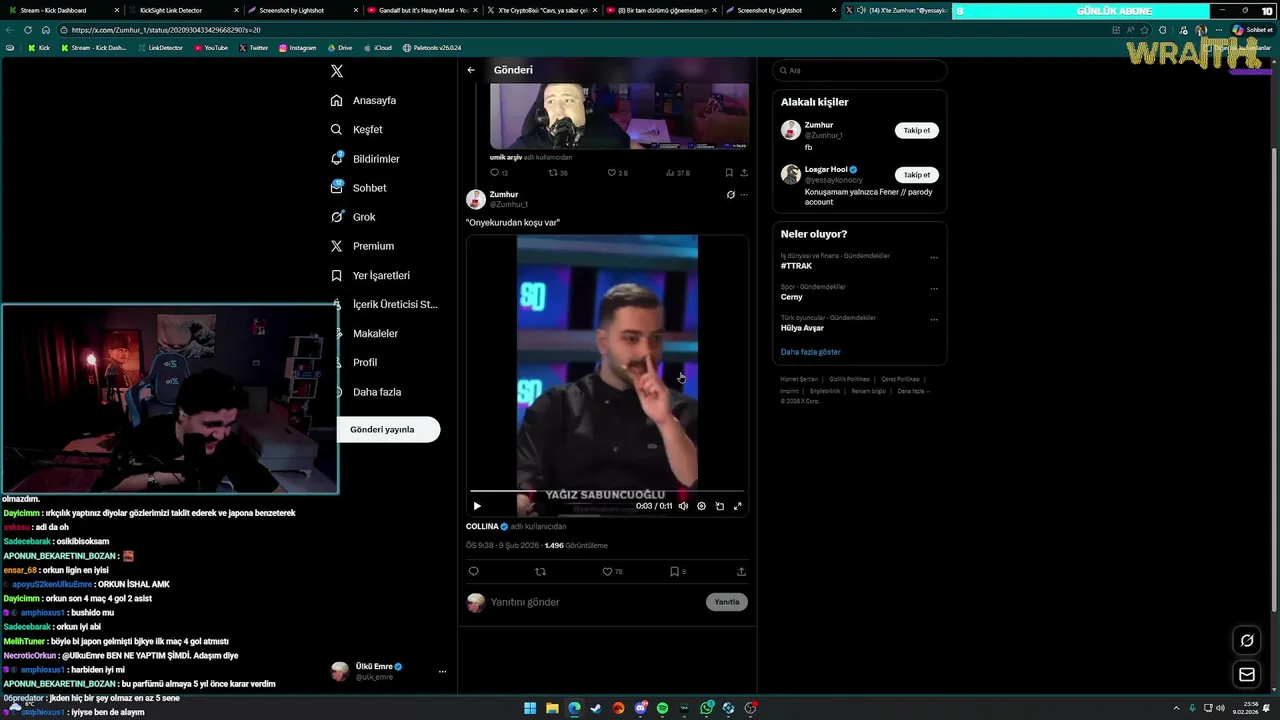The image size is (1280, 720).
Task: Click Gönderi yayınla post button
Action: coord(389,429)
